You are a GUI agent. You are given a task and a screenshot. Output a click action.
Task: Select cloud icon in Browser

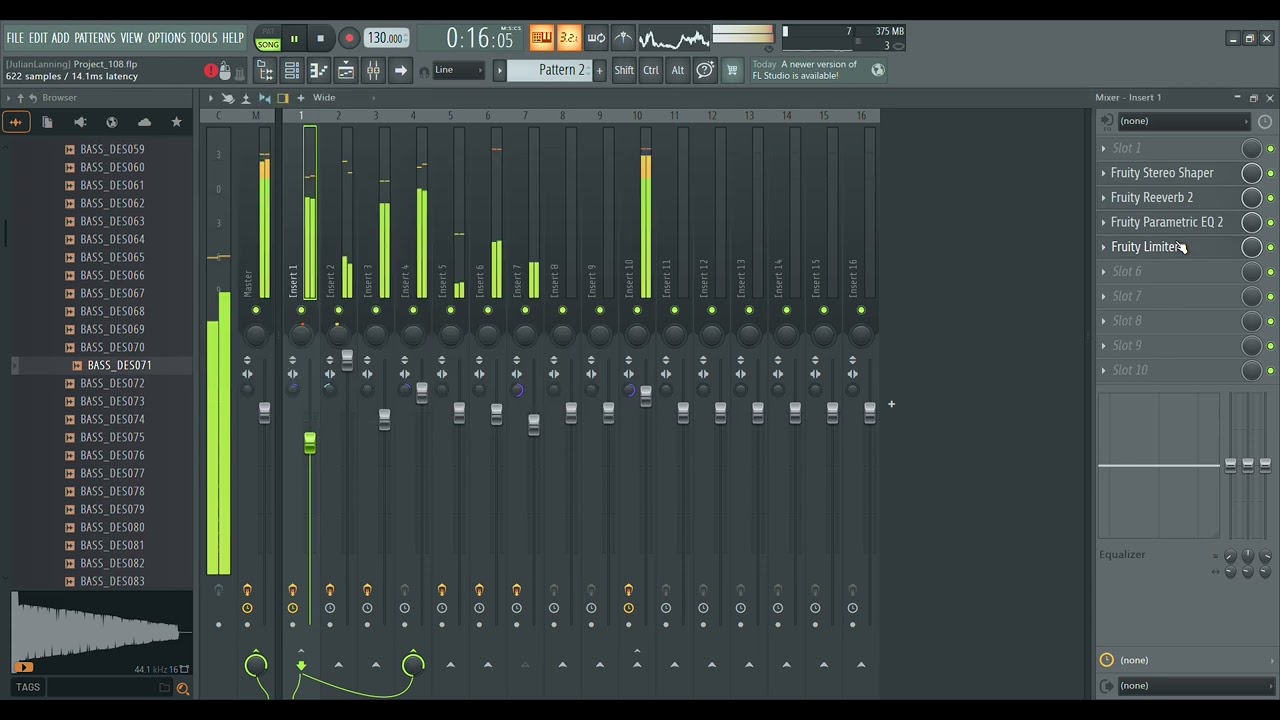[144, 122]
